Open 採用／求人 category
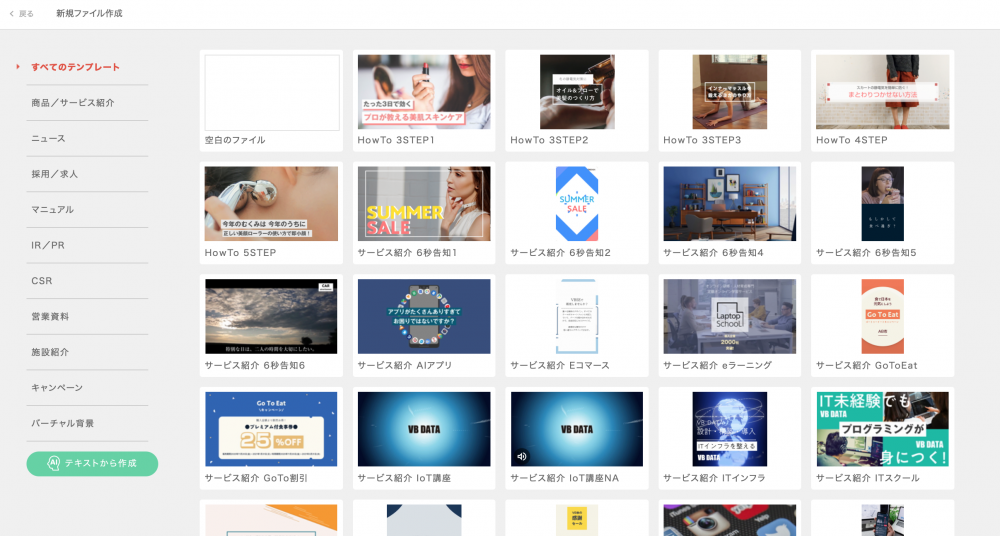The image size is (1000, 536). coord(55,174)
